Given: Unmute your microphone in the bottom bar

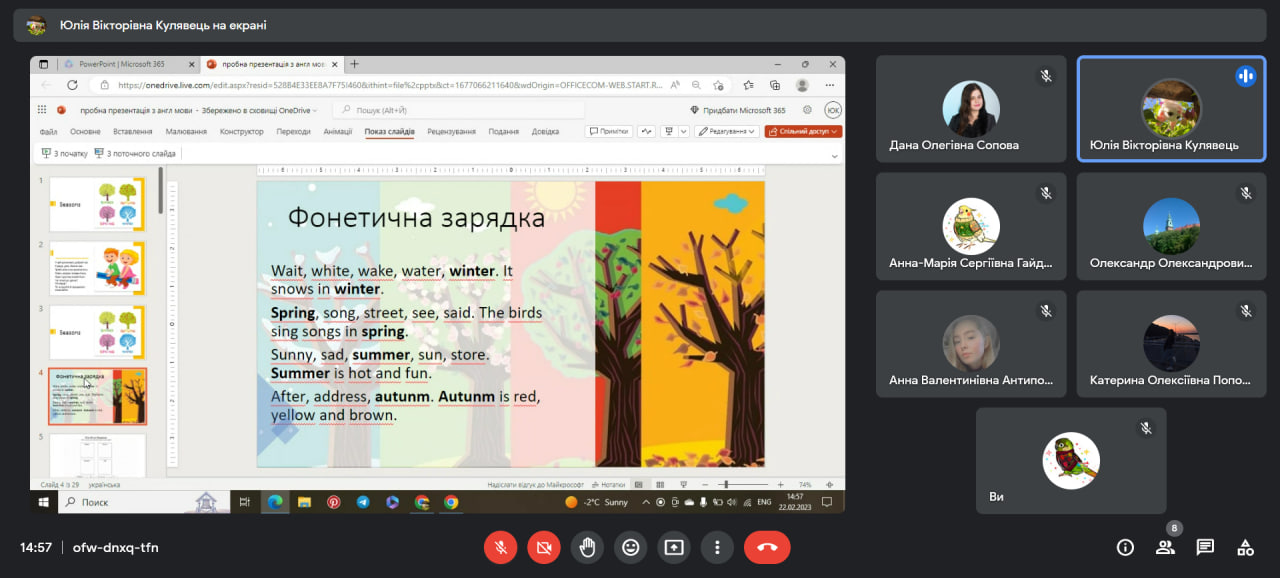Looking at the screenshot, I should 500,547.
